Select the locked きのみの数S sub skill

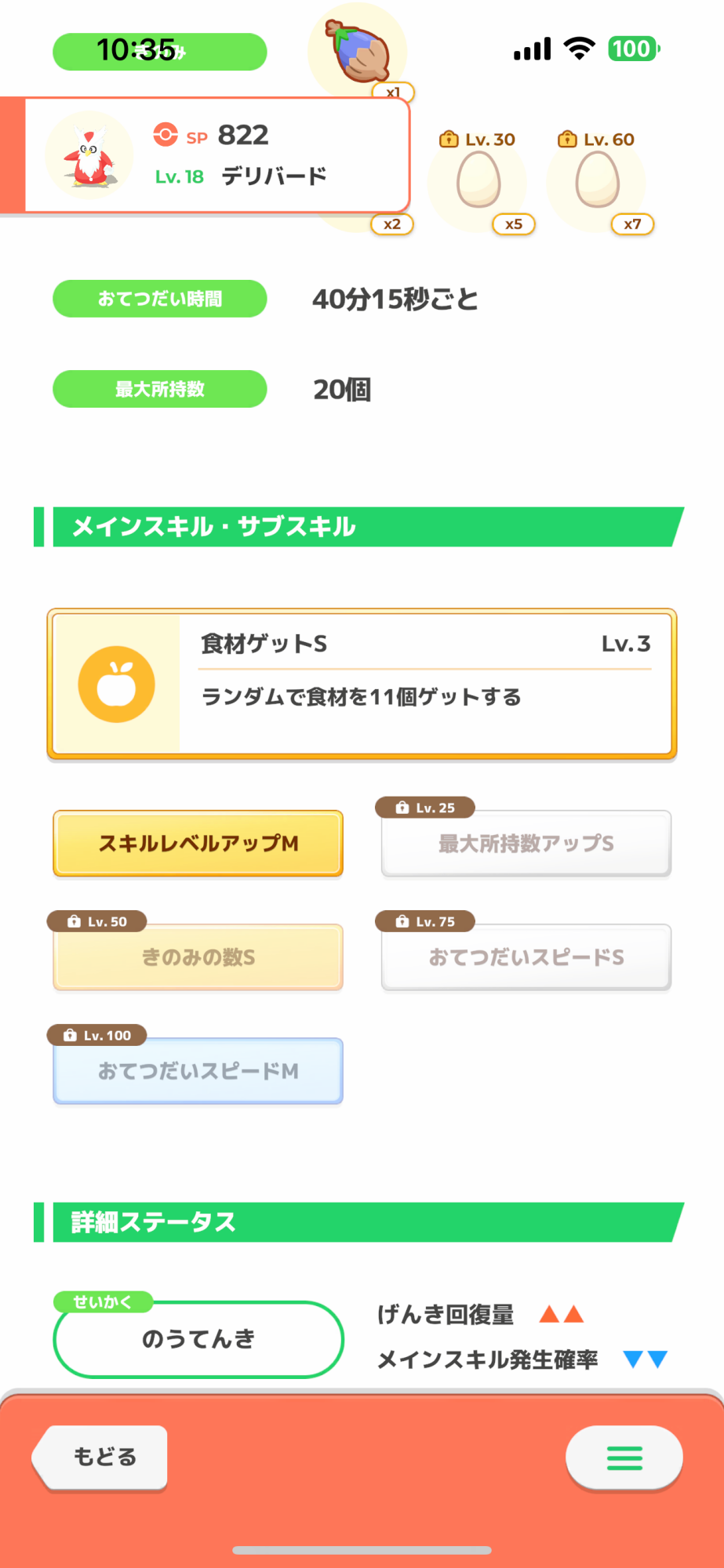[198, 957]
